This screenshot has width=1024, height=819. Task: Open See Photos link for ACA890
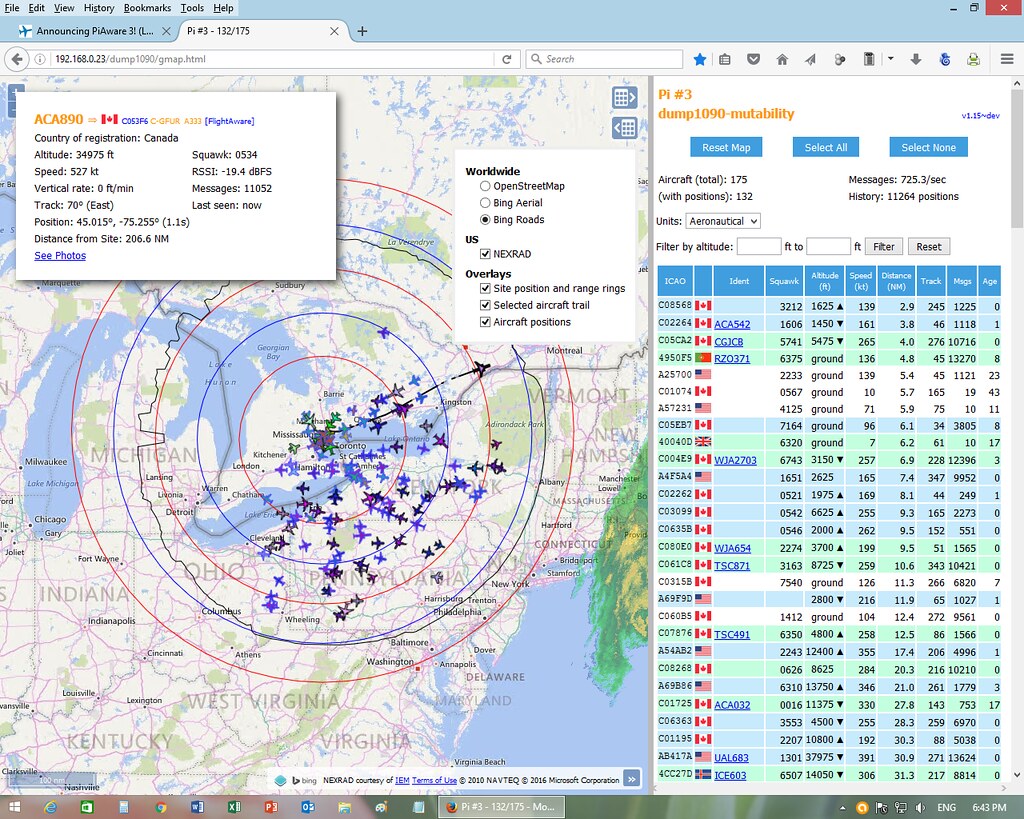[60, 256]
